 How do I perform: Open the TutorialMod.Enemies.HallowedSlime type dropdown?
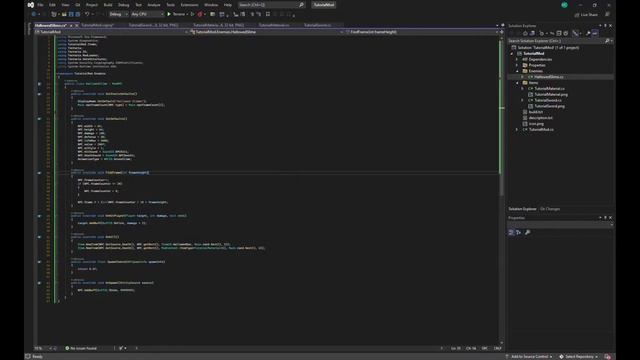coord(266,32)
